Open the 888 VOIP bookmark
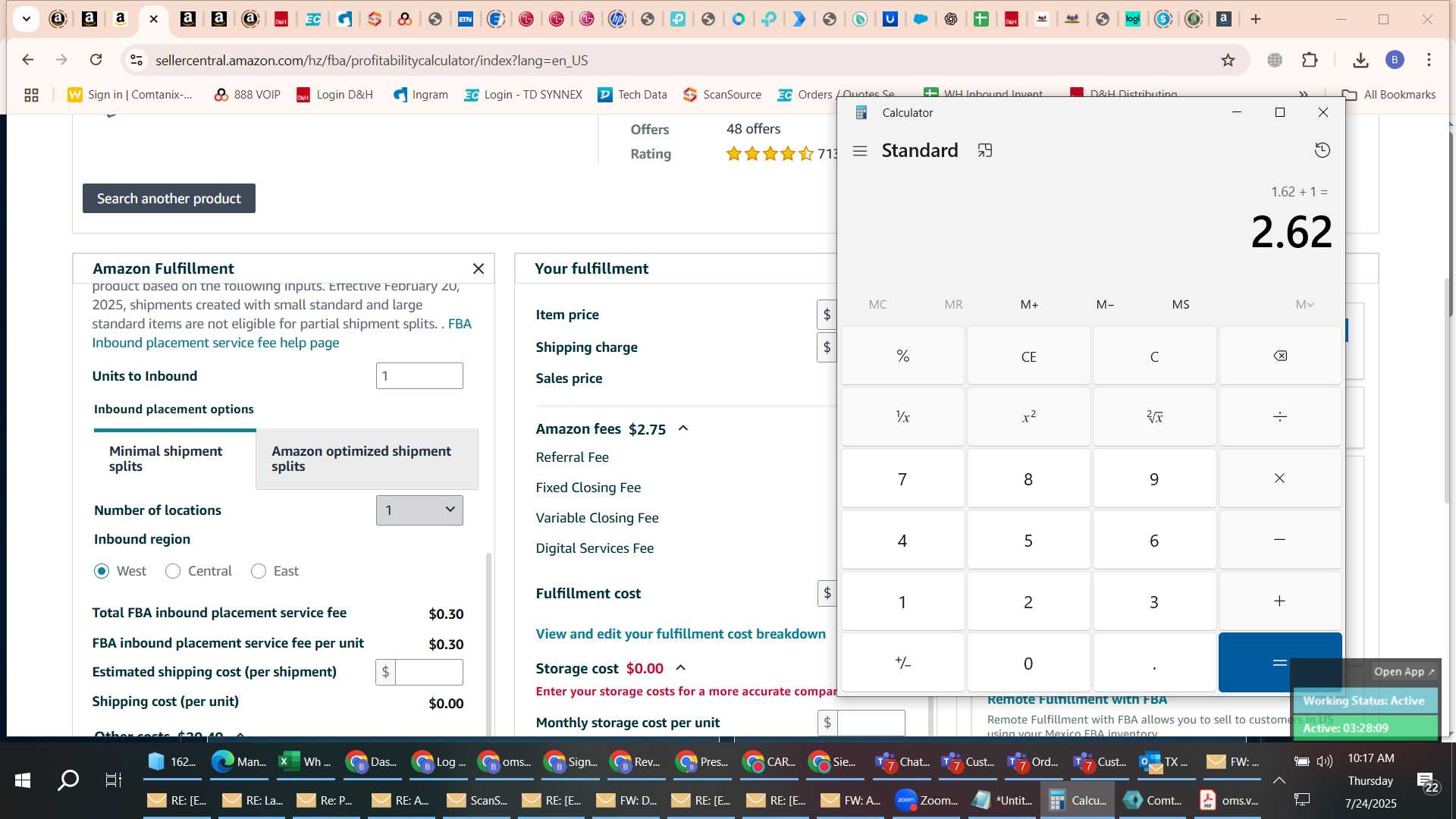 pos(247,95)
